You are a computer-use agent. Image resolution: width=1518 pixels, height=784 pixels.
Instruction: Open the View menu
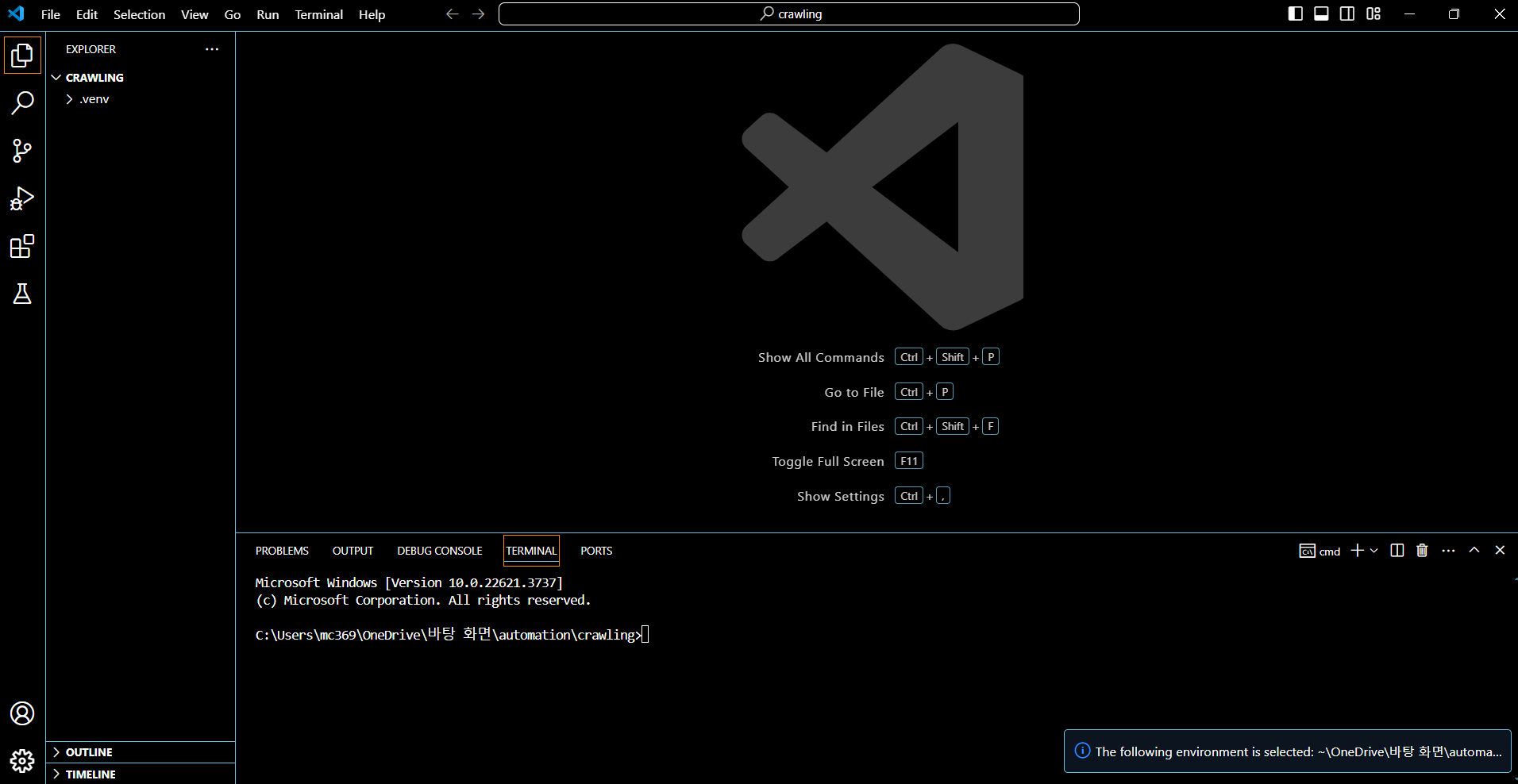195,14
